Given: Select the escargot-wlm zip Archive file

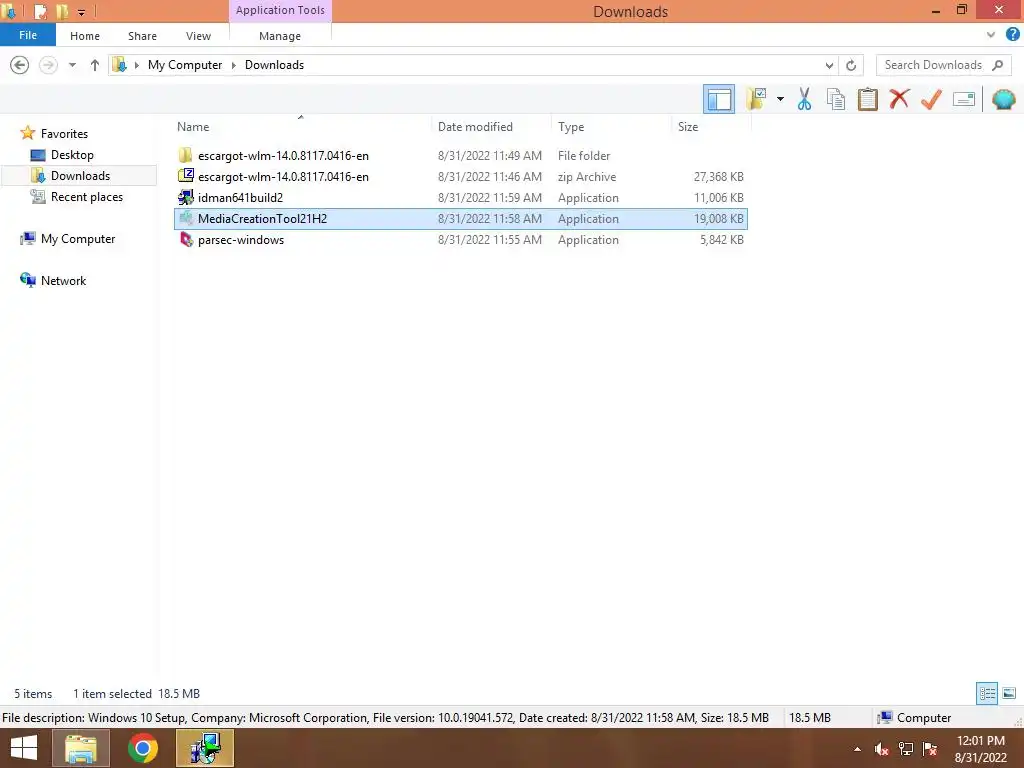Looking at the screenshot, I should pos(460,176).
